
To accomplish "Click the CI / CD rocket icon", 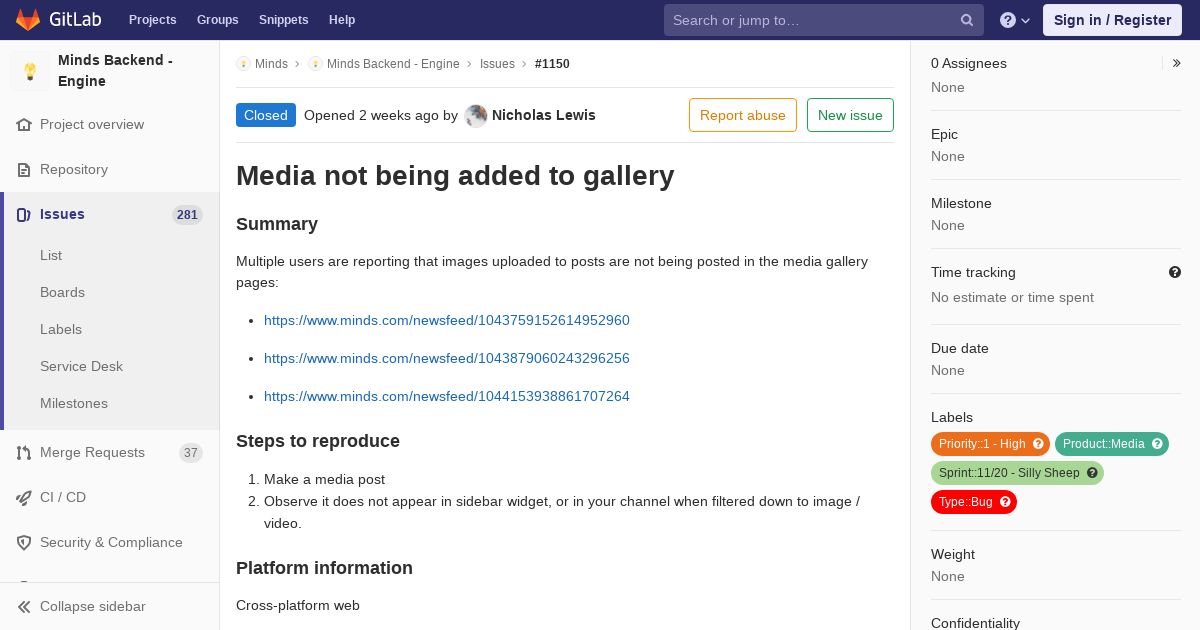I will pos(24,498).
